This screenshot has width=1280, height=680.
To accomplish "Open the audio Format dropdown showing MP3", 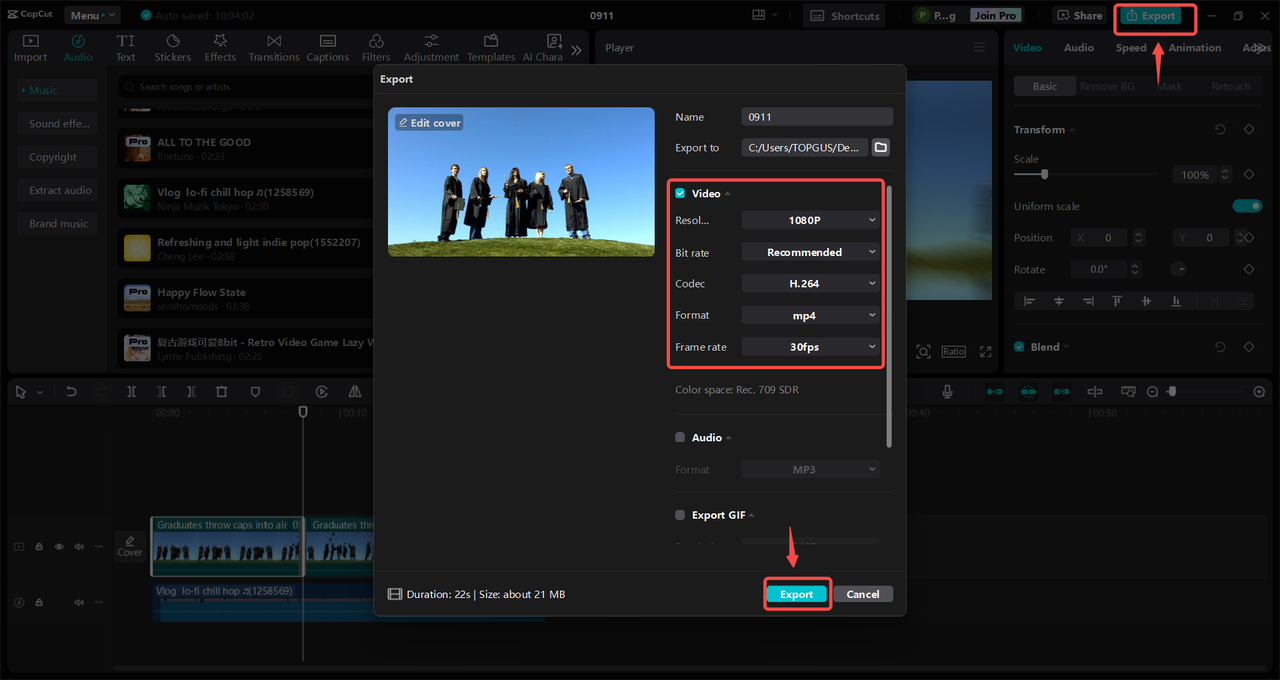I will (811, 469).
